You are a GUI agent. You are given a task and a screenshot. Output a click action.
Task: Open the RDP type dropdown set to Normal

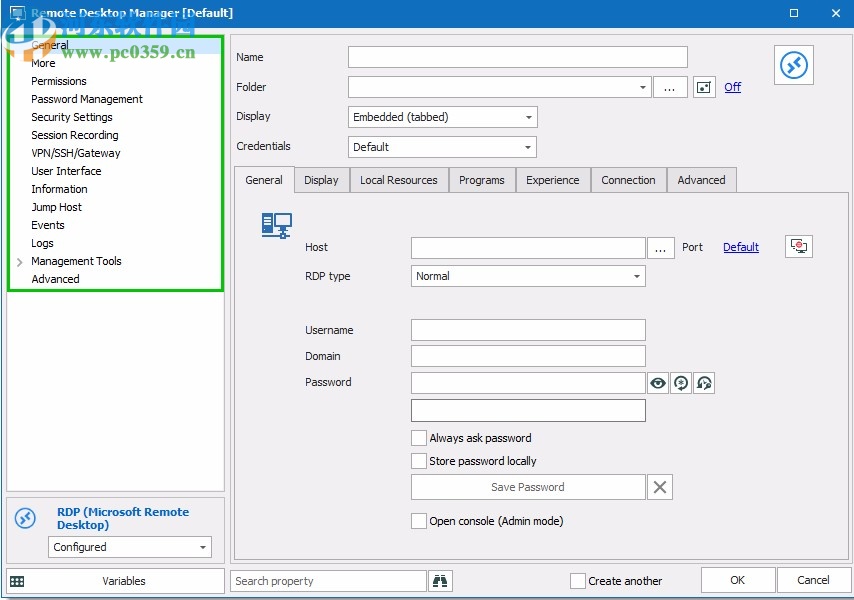click(639, 275)
